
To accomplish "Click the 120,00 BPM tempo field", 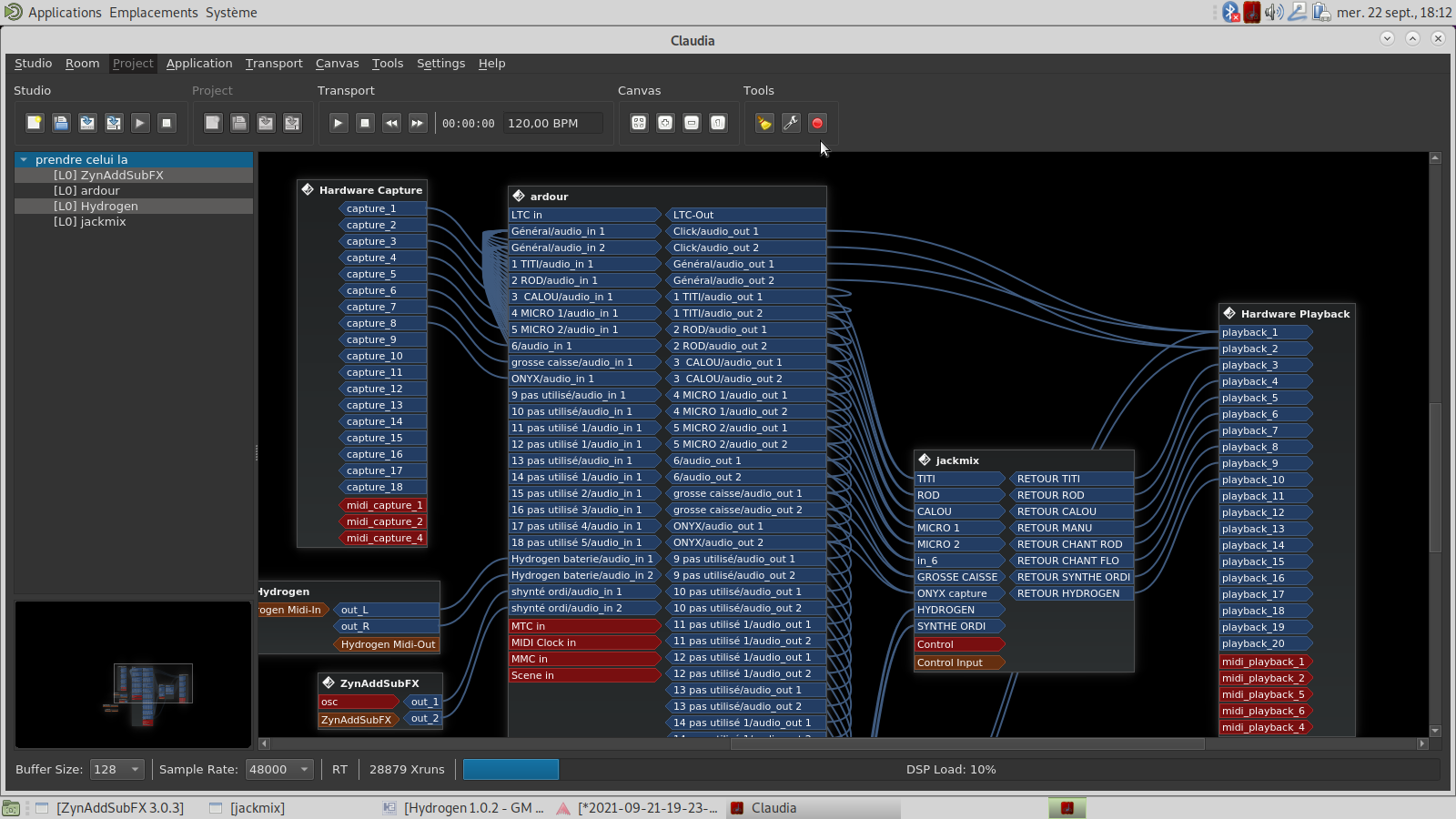I will 553,123.
